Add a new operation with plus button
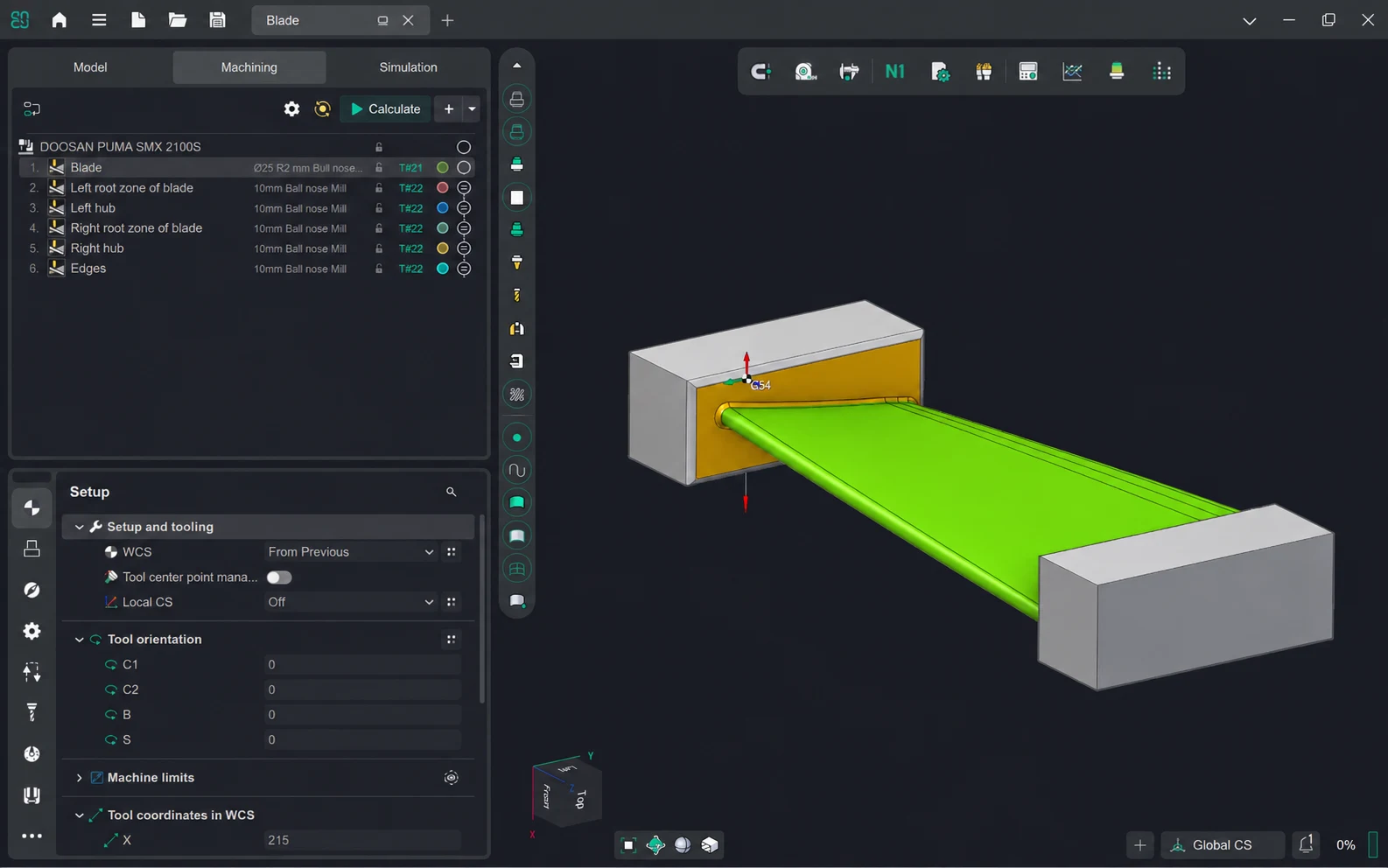This screenshot has width=1388, height=868. coord(449,108)
